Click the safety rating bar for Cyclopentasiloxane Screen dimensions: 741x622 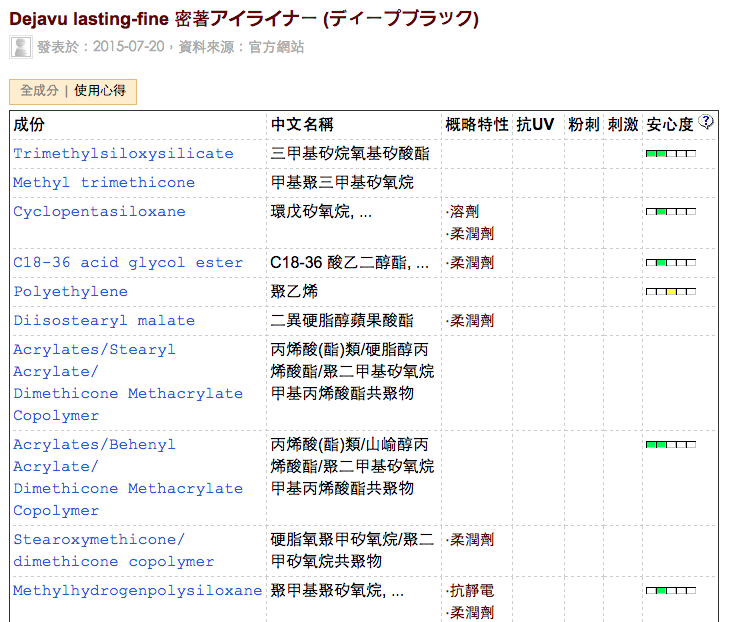pos(670,212)
